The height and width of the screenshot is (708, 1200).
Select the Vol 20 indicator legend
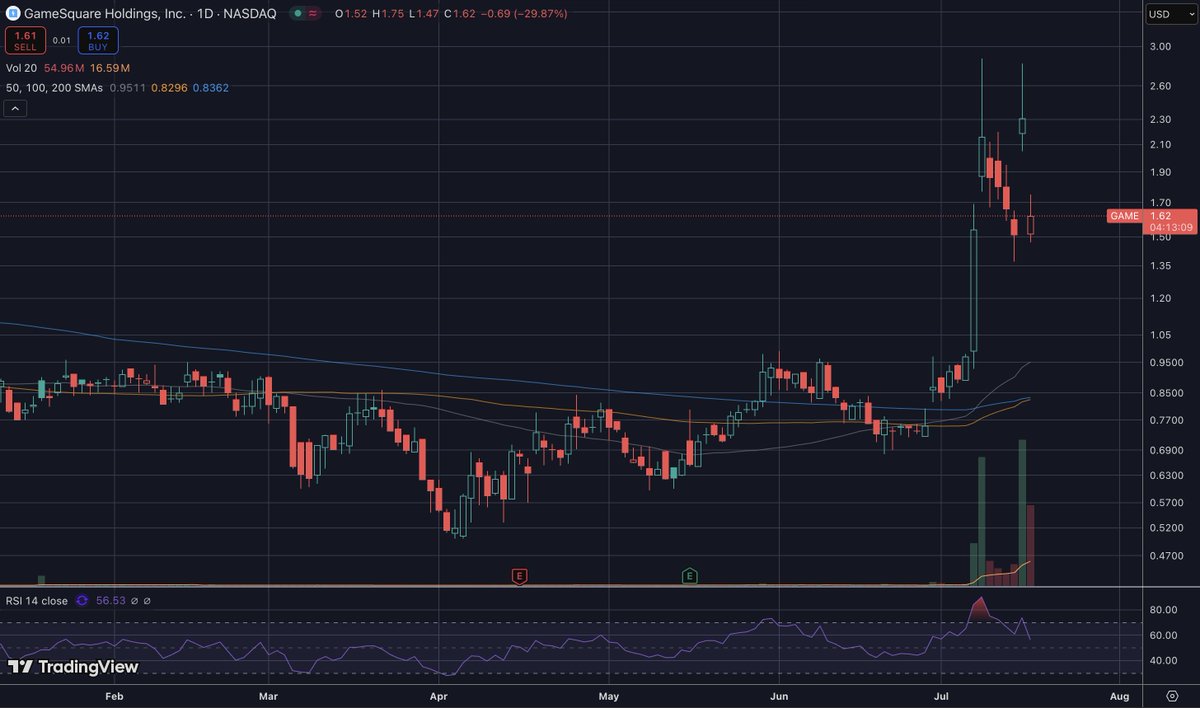(x=21, y=68)
